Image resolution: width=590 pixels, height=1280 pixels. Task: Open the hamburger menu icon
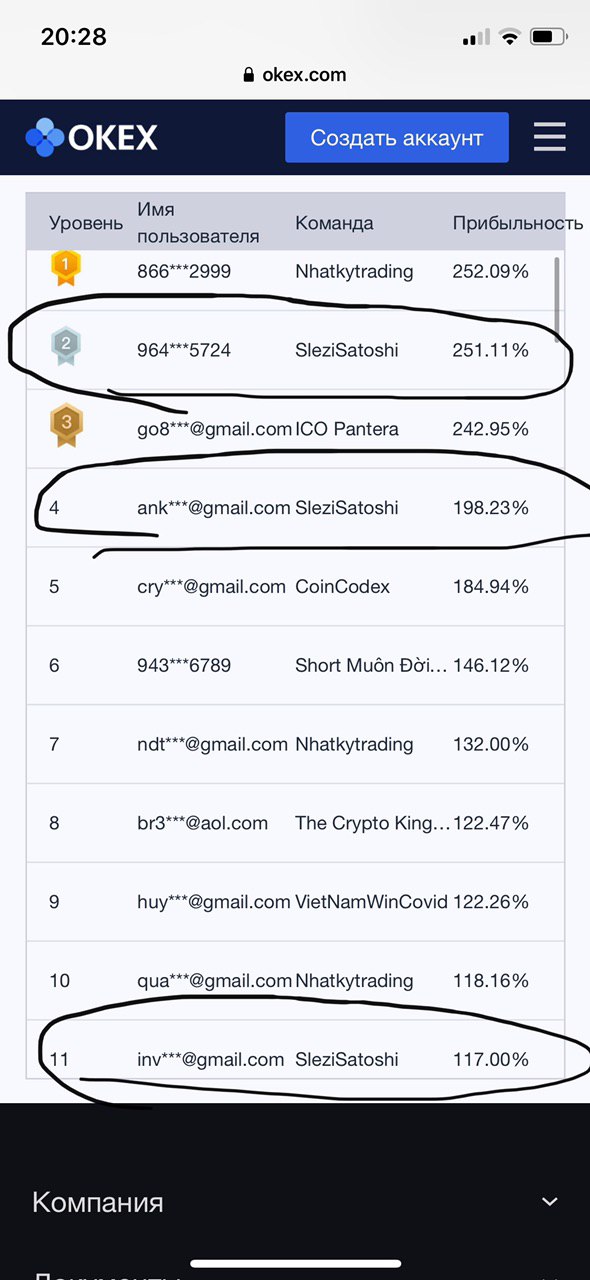pyautogui.click(x=549, y=137)
